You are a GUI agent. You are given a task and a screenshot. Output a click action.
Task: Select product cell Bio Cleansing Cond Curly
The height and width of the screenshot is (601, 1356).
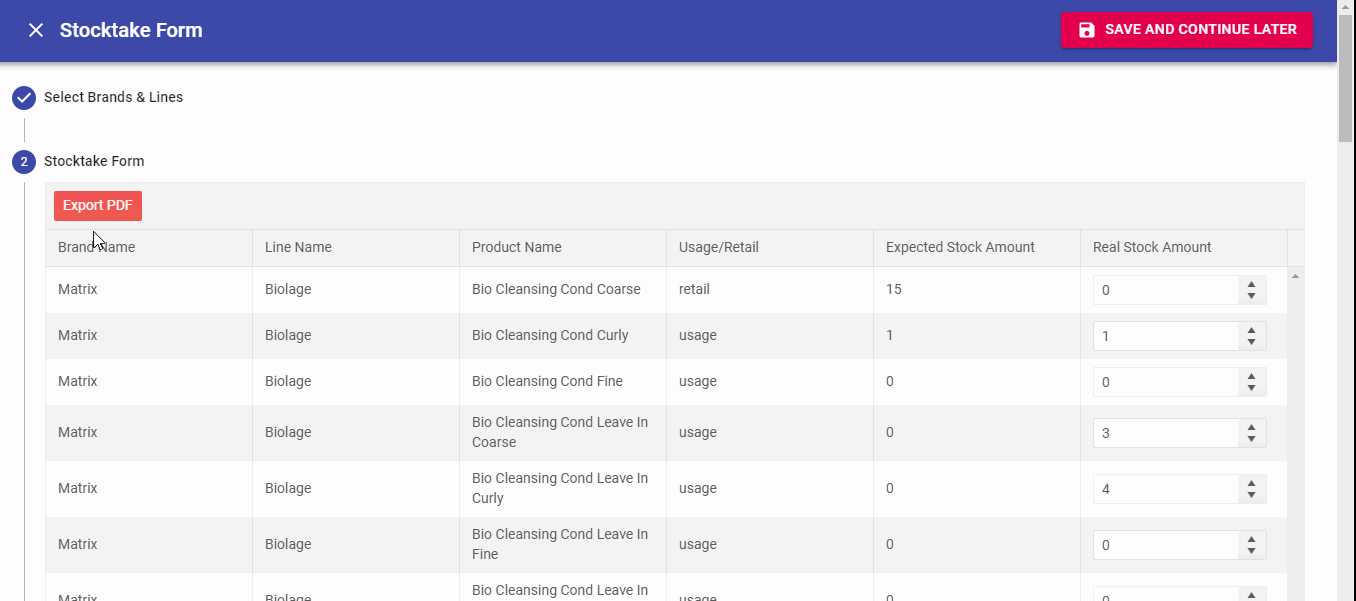(x=563, y=336)
